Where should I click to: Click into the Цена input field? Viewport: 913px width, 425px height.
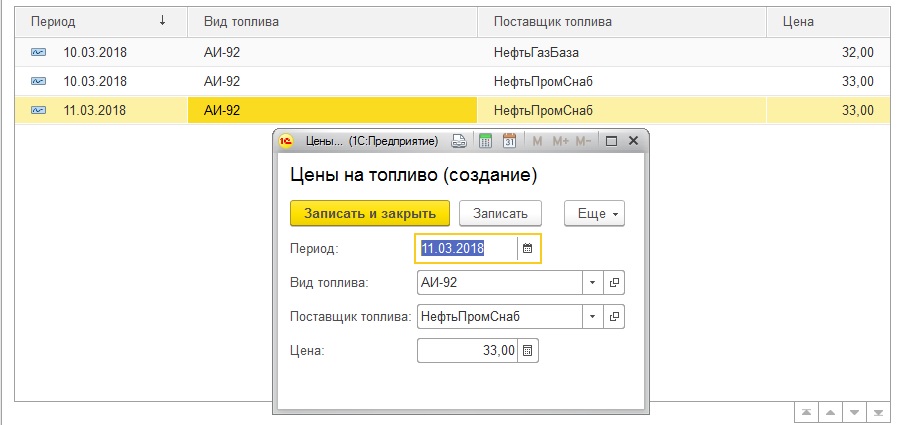[x=467, y=351]
